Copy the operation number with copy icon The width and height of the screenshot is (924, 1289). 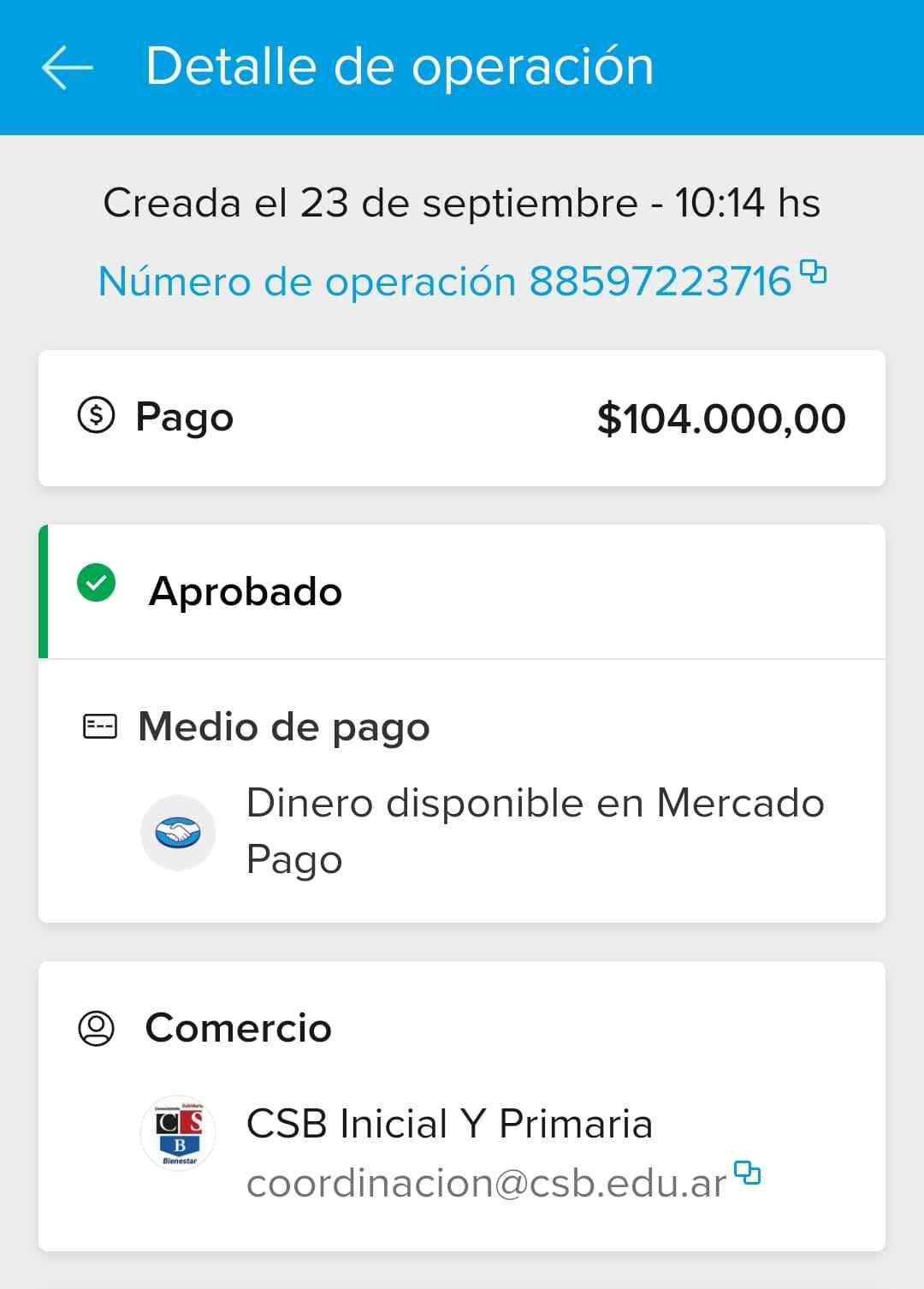[813, 271]
